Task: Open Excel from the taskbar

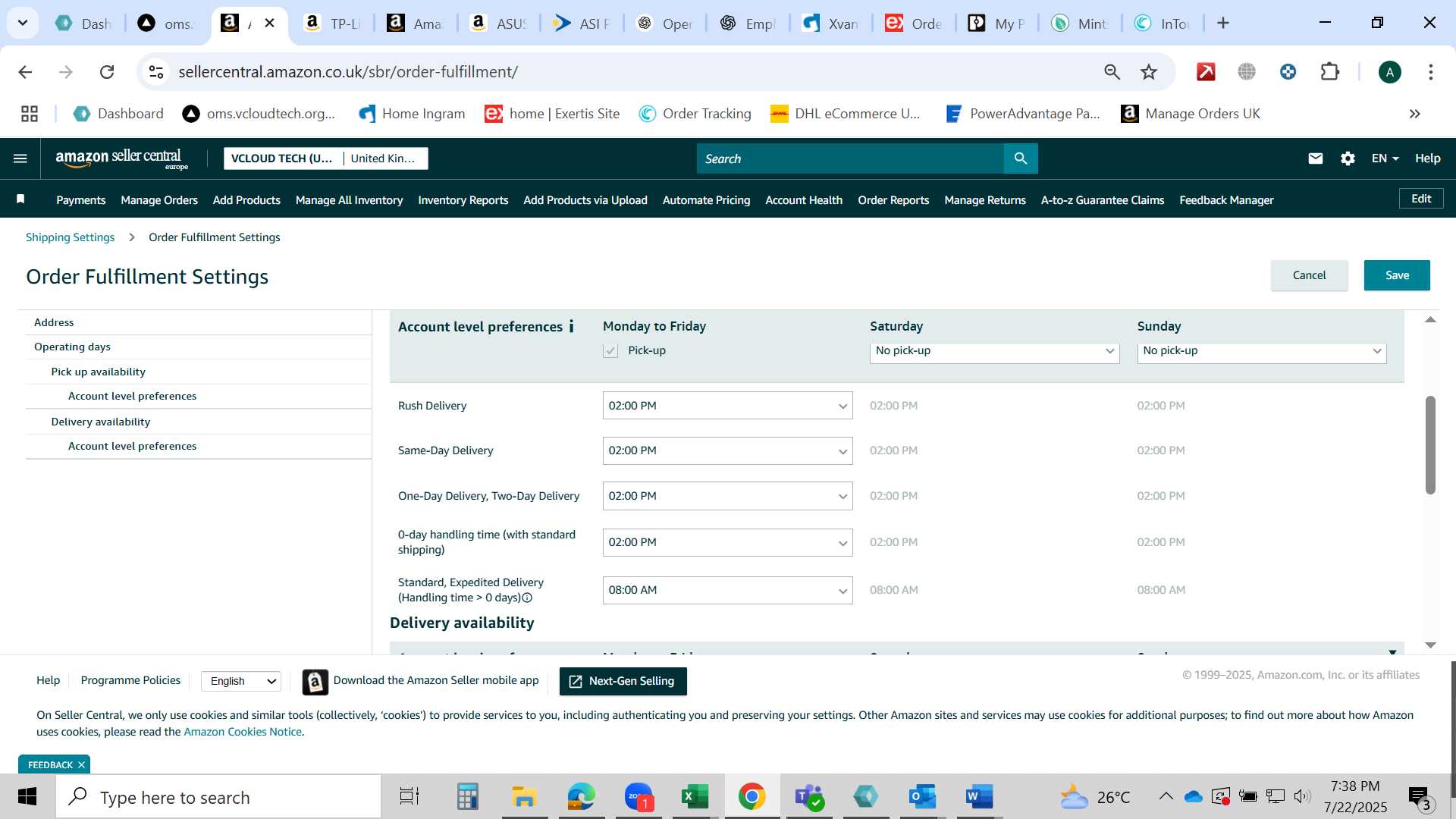Action: tap(694, 797)
